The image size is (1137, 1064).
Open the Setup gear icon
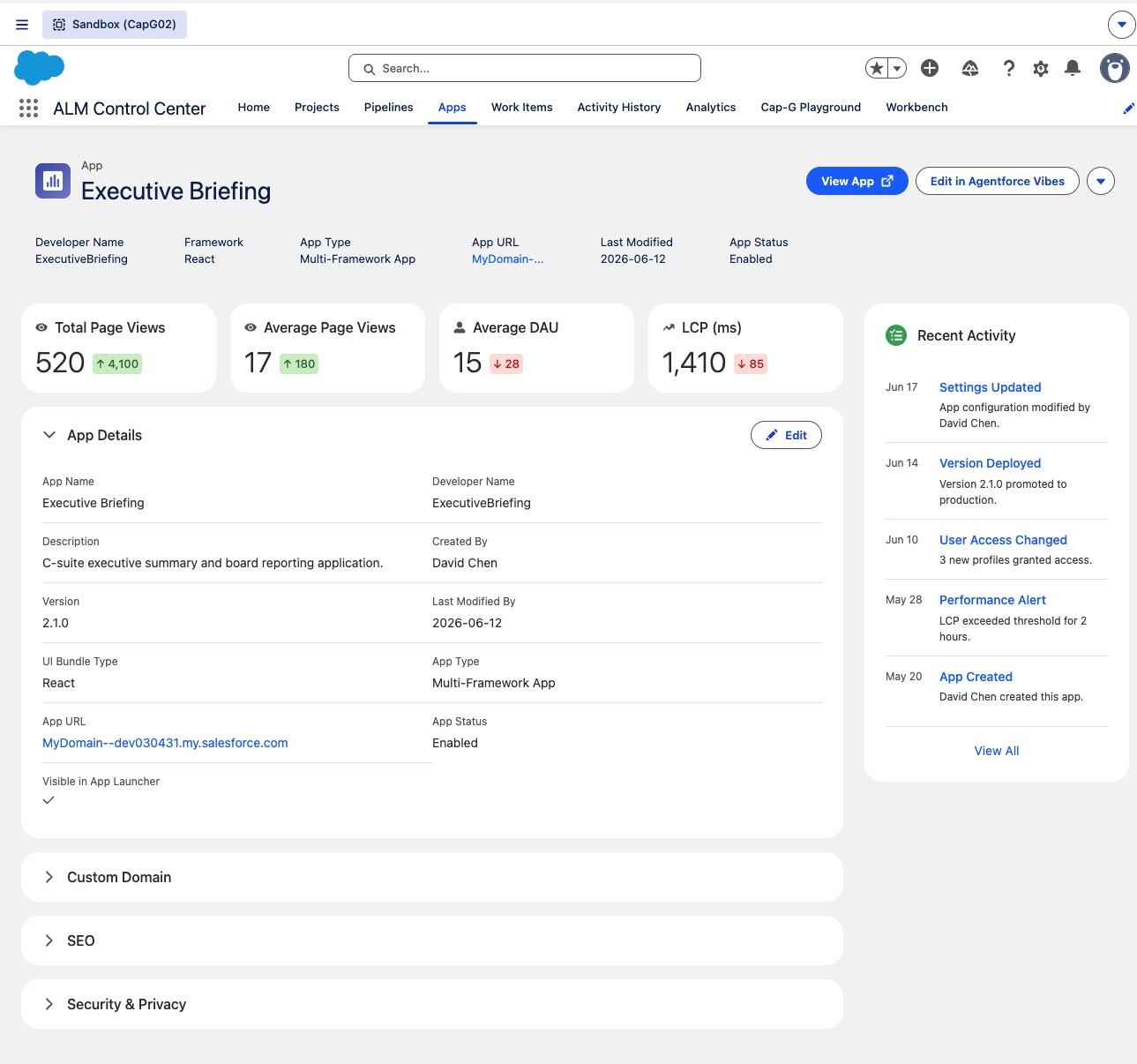[1041, 68]
